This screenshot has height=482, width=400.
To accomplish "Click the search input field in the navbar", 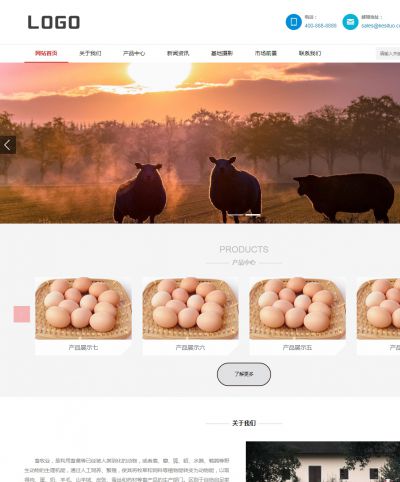I will 388,53.
